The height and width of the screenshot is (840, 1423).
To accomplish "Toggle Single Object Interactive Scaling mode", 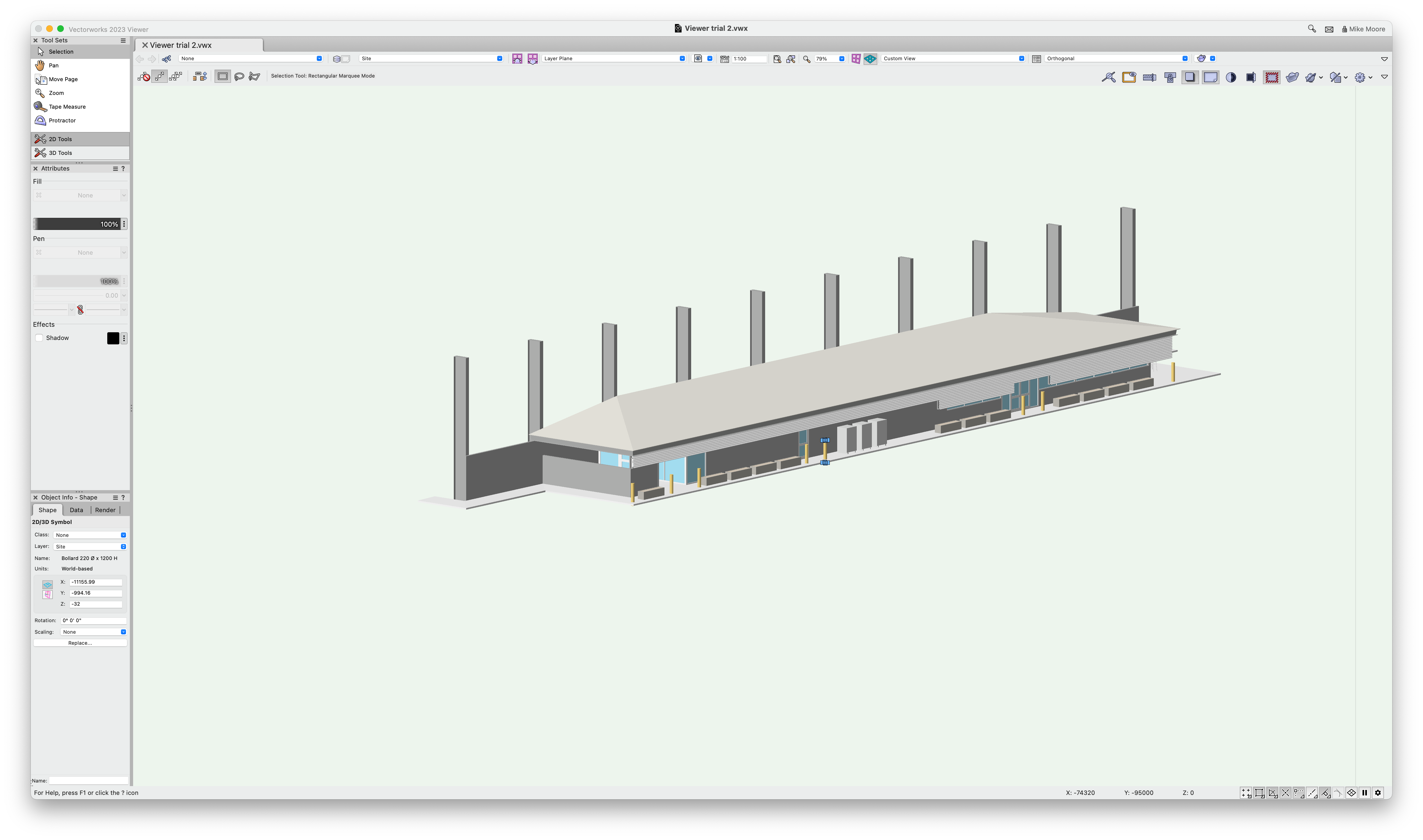I will pos(160,76).
